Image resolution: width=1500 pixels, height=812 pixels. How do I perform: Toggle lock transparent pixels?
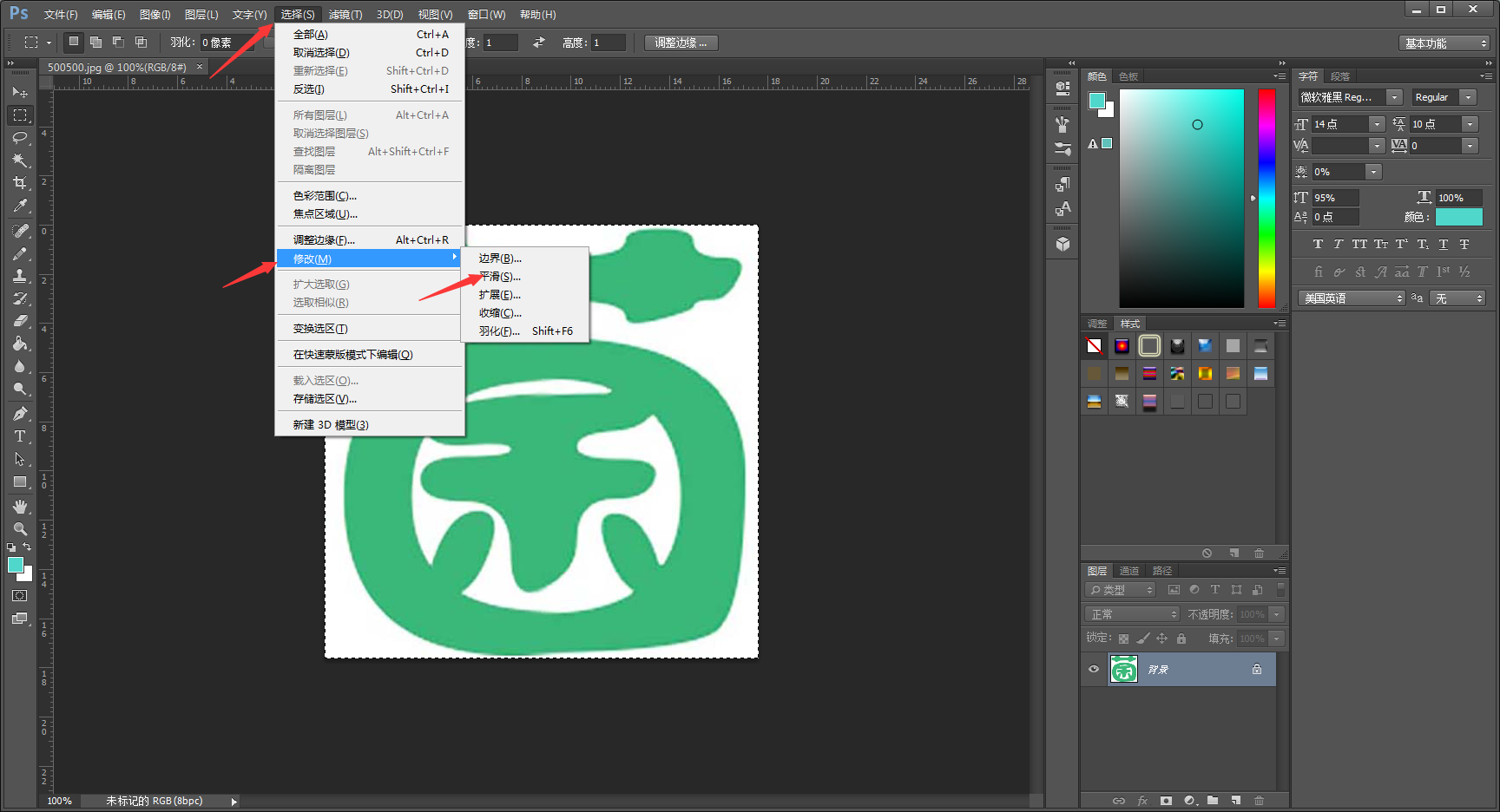pyautogui.click(x=1123, y=638)
